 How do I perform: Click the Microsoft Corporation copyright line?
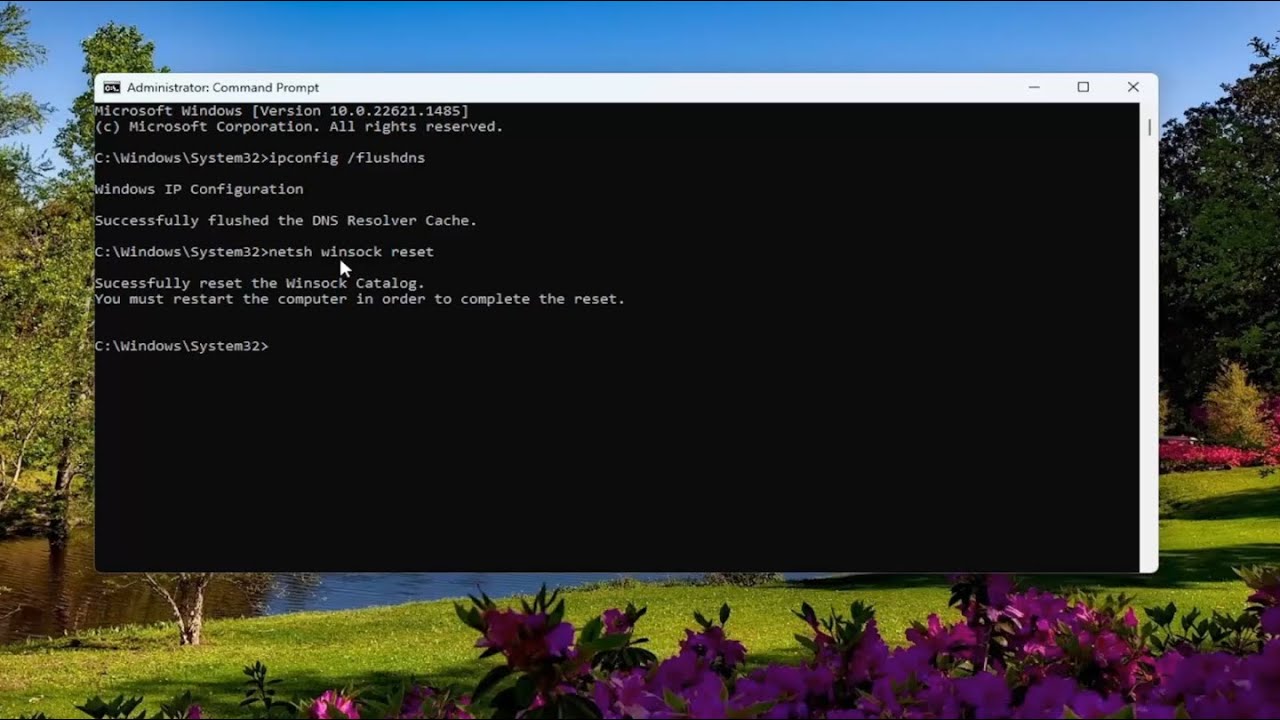299,127
